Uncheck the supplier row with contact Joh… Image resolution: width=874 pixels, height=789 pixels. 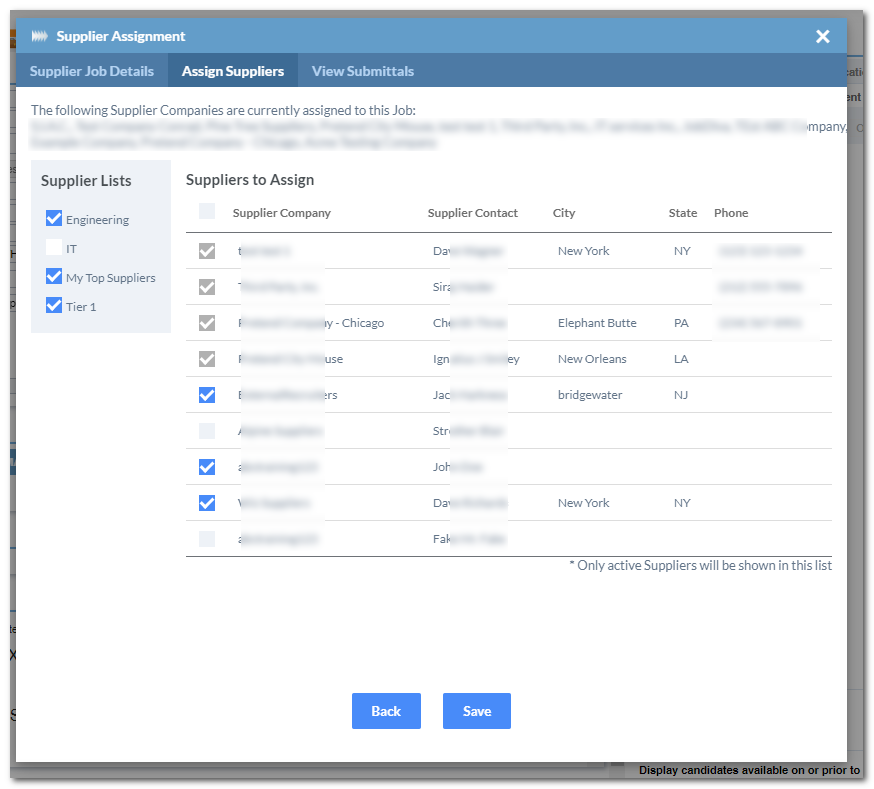click(x=207, y=467)
